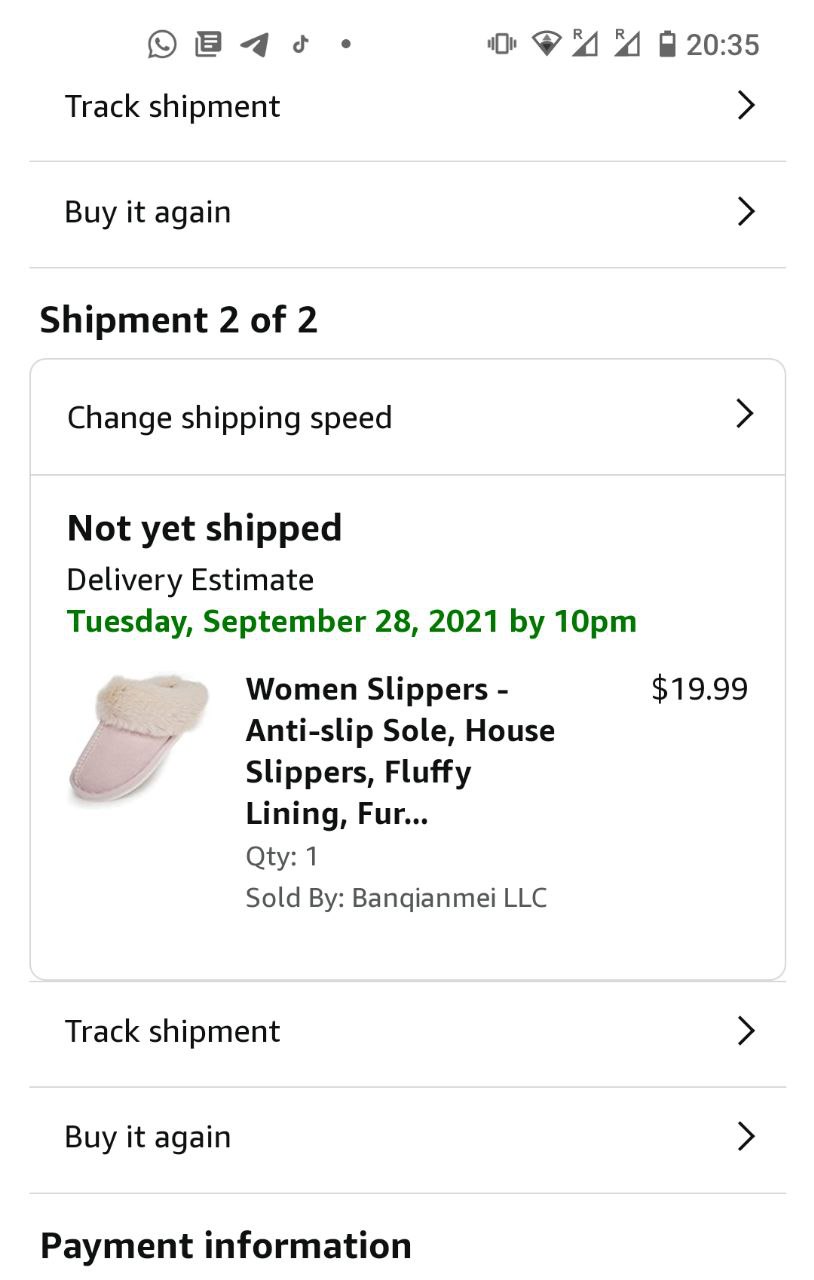
Task: Tap the WhatsApp notification icon
Action: 162,44
